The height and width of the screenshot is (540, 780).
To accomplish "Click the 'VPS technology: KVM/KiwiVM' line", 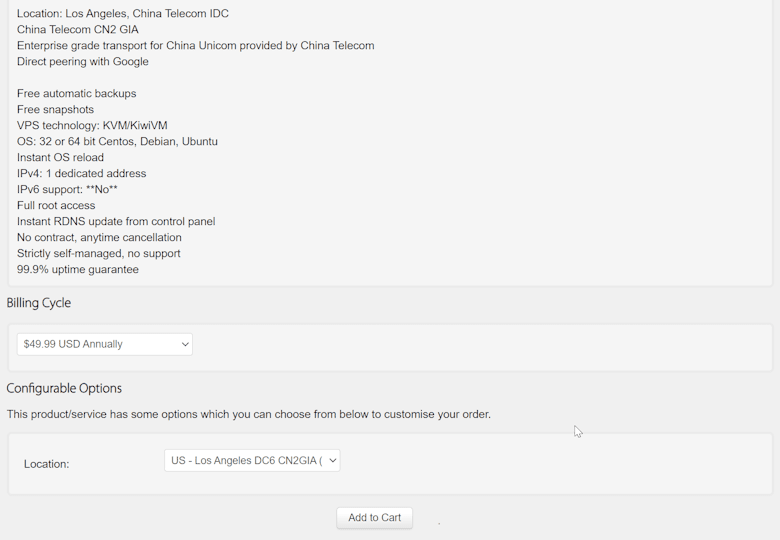I will point(92,126).
